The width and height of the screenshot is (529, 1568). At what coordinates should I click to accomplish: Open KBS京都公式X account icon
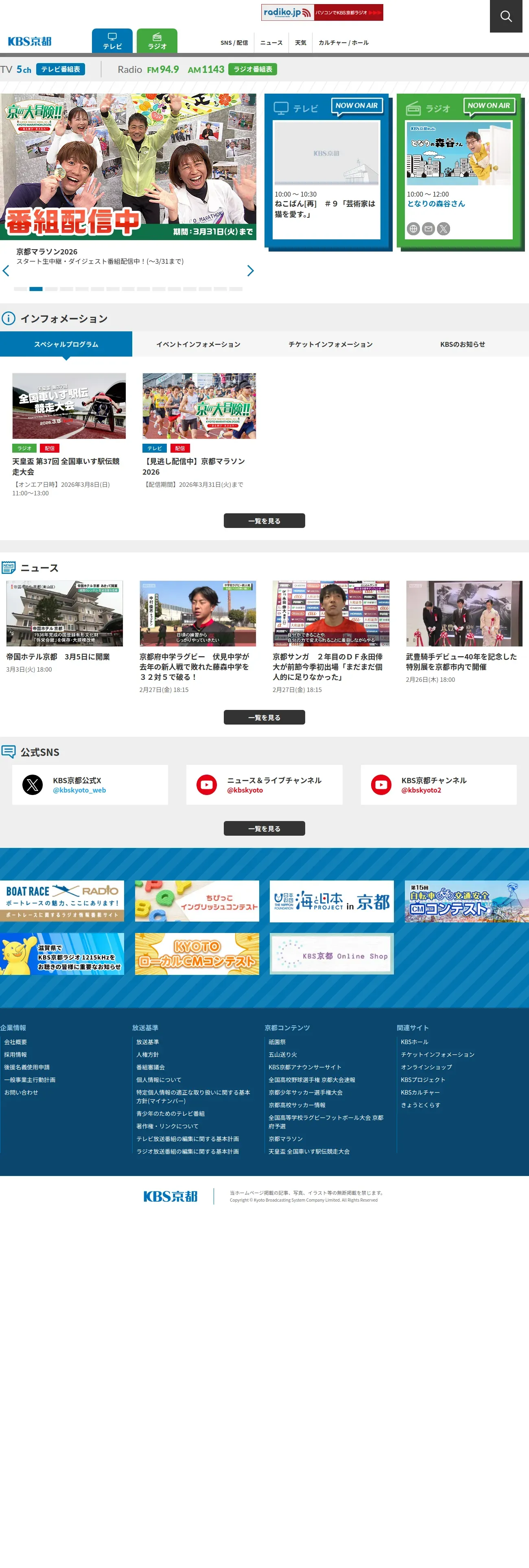point(33,785)
